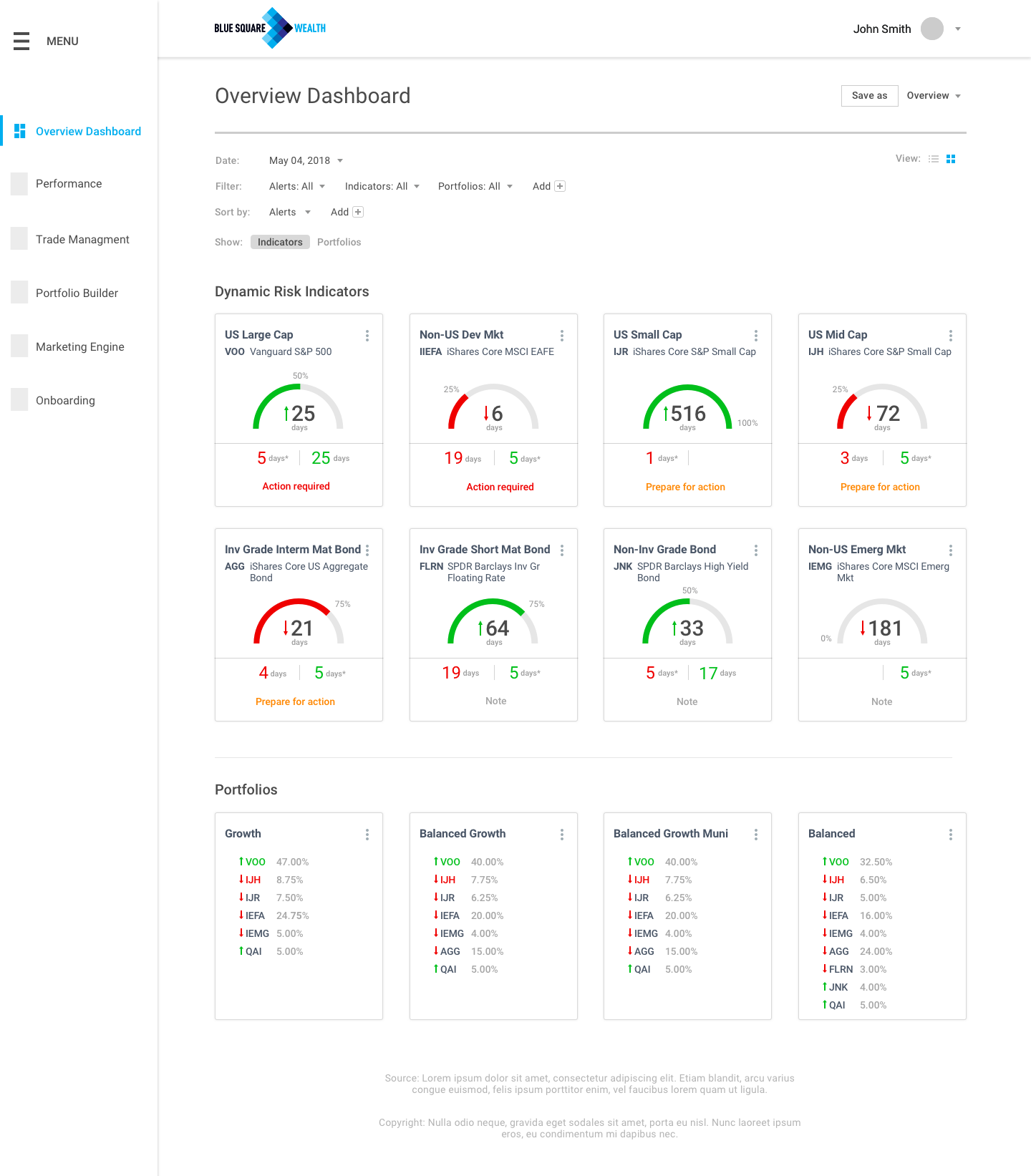The image size is (1031, 1176).
Task: Open Balanced portfolio options menu
Action: 951,835
